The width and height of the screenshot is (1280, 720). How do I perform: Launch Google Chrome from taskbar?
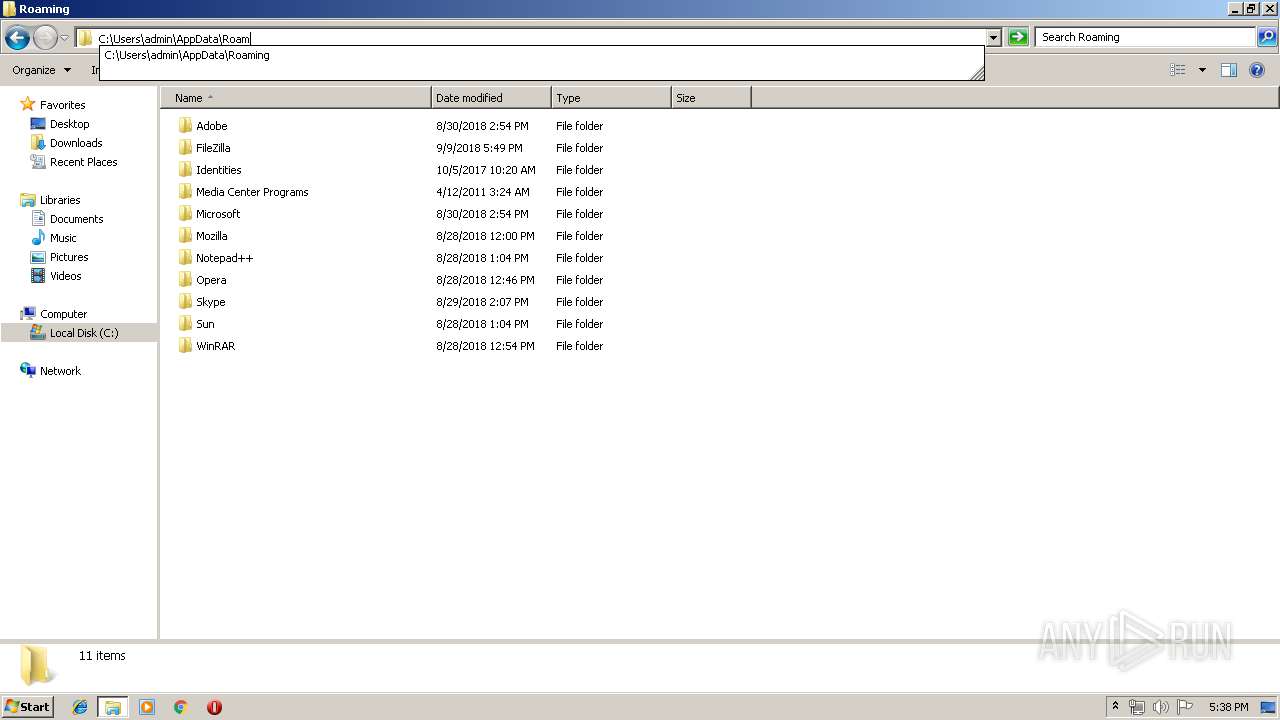(x=181, y=707)
